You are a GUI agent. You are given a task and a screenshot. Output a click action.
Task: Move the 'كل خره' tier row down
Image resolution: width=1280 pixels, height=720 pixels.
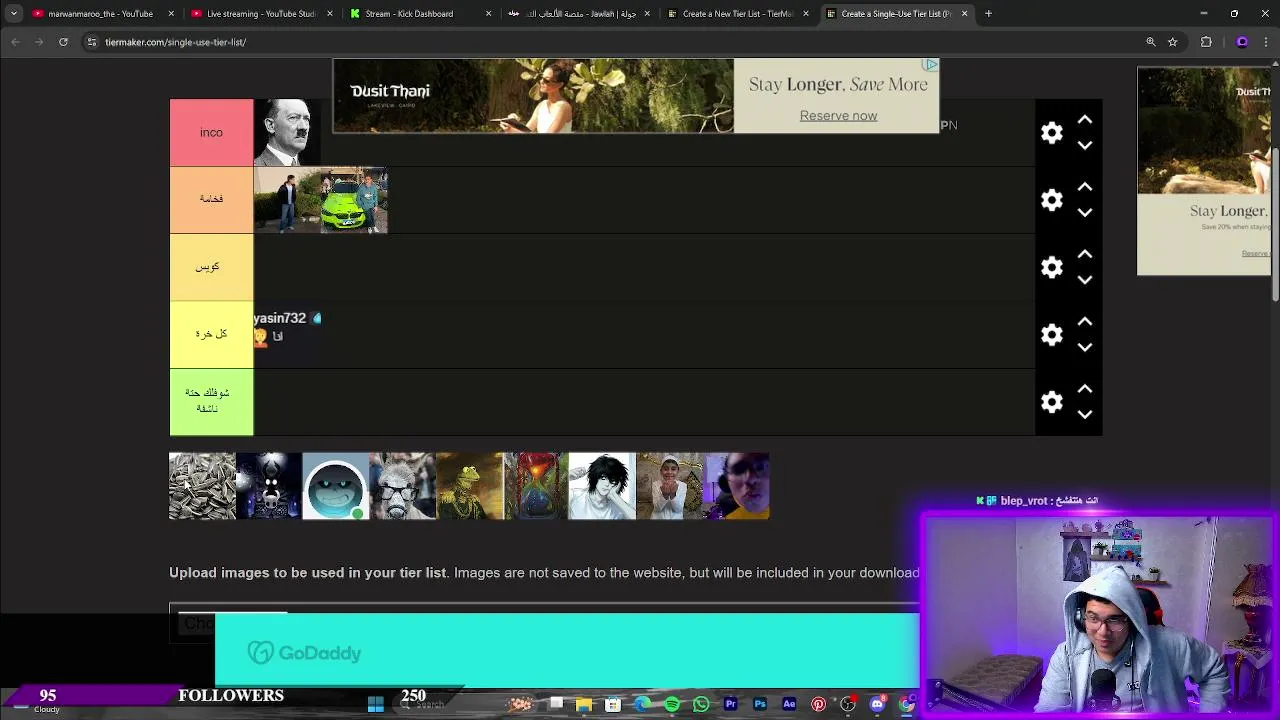pos(1085,347)
